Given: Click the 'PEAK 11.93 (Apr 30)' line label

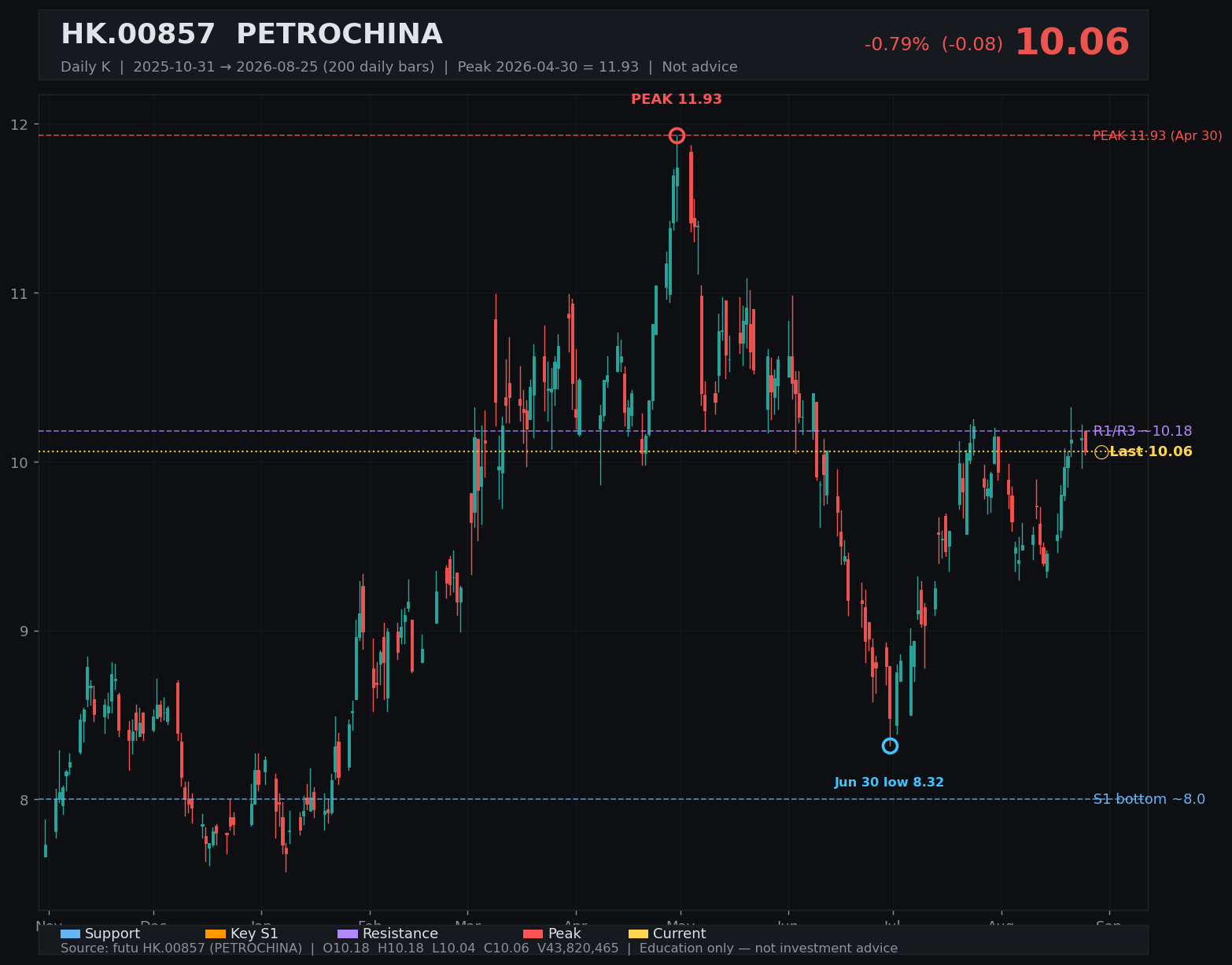Looking at the screenshot, I should (1157, 135).
